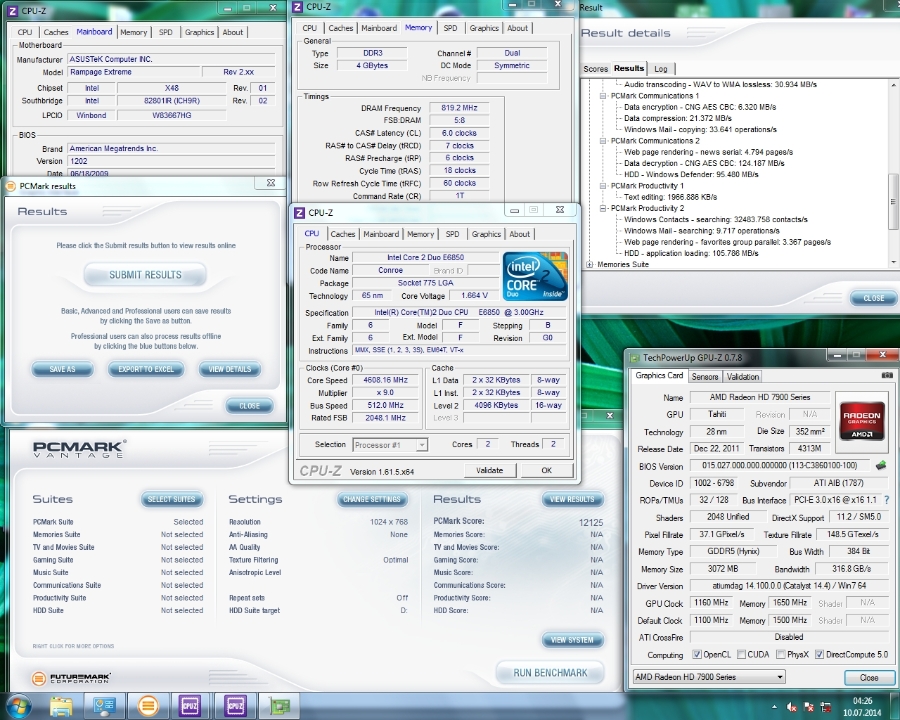Click the EXPORT TO EXCEL button
900x720 pixels.
point(146,369)
